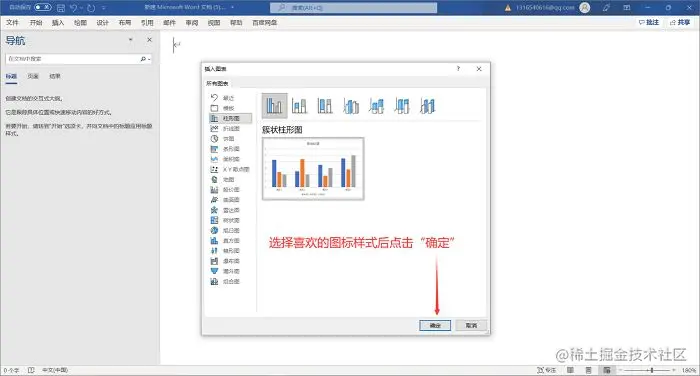700x376 pixels.
Task: Switch to the 布局 (Layout) ribbon tab
Action: pyautogui.click(x=125, y=22)
